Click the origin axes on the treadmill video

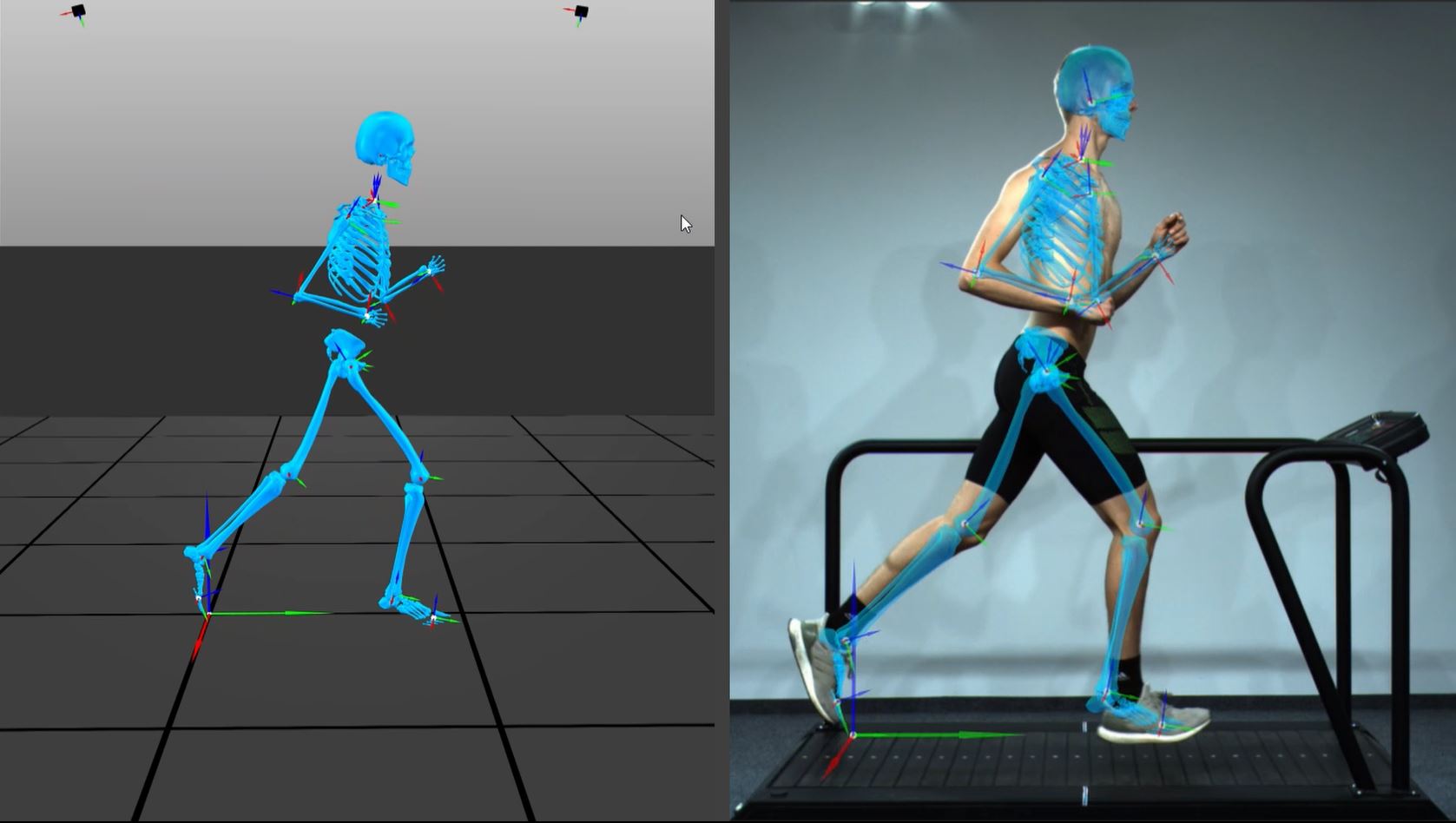pos(853,735)
